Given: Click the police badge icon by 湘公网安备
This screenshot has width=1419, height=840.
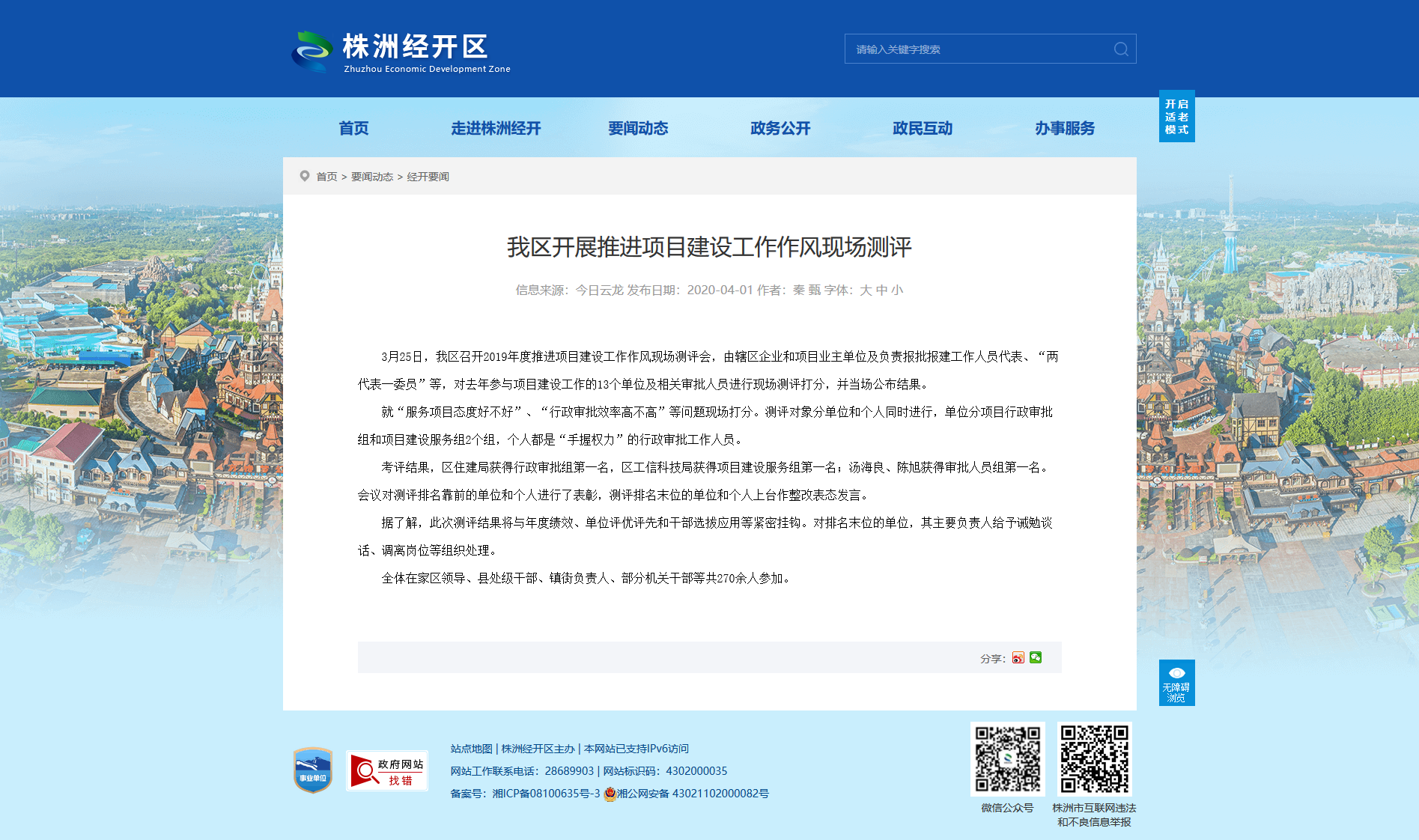Looking at the screenshot, I should 610,794.
